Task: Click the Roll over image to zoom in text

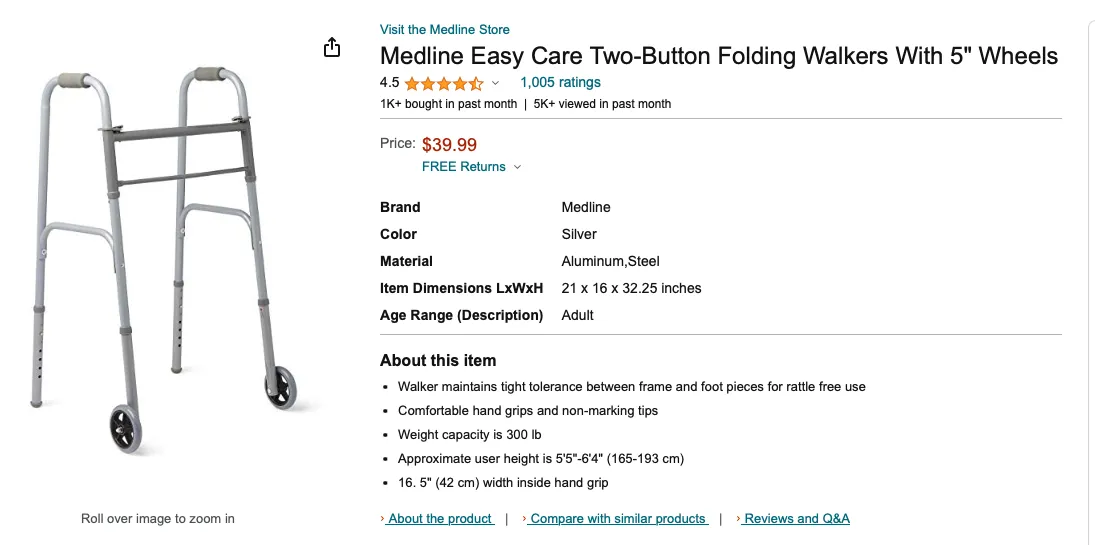Action: coord(158,518)
